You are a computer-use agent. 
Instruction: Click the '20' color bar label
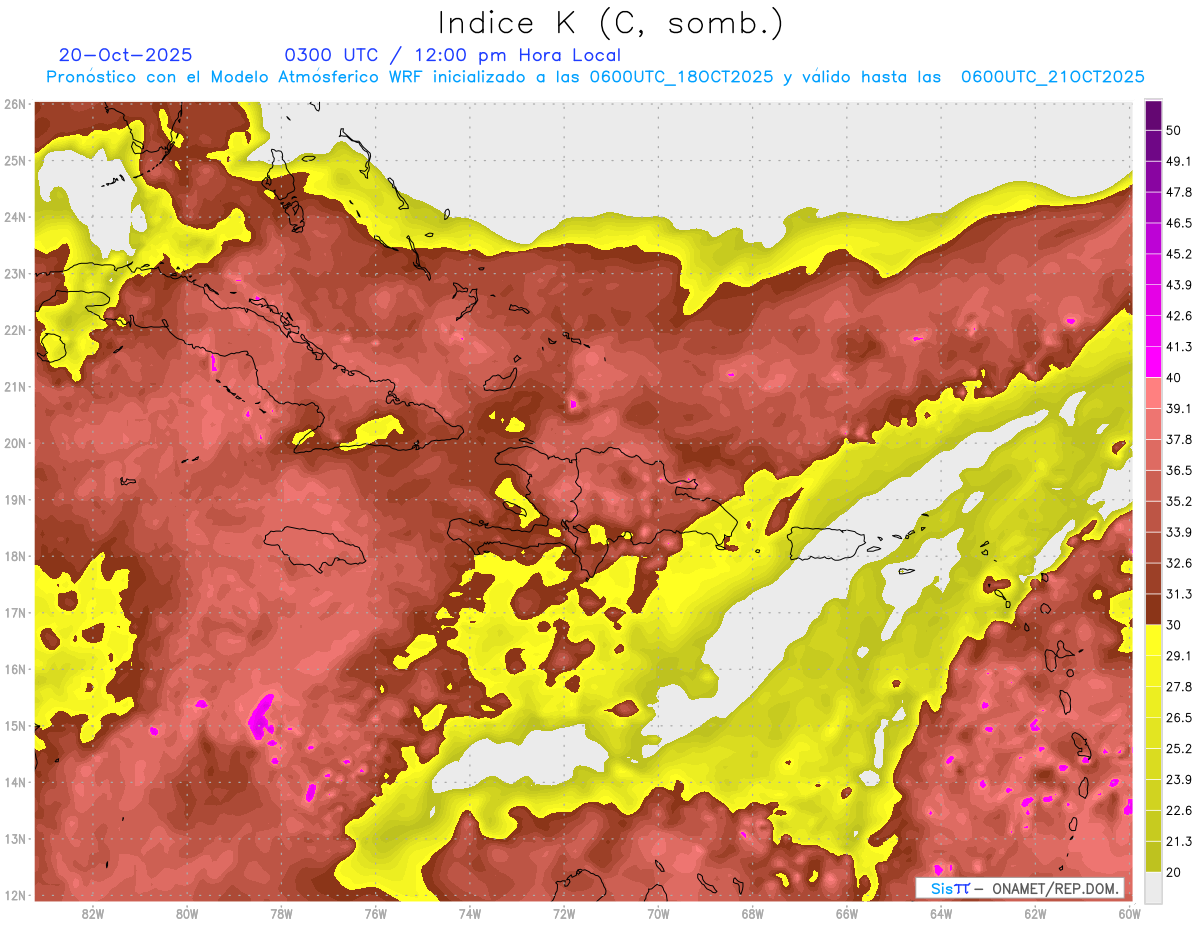click(x=1173, y=872)
